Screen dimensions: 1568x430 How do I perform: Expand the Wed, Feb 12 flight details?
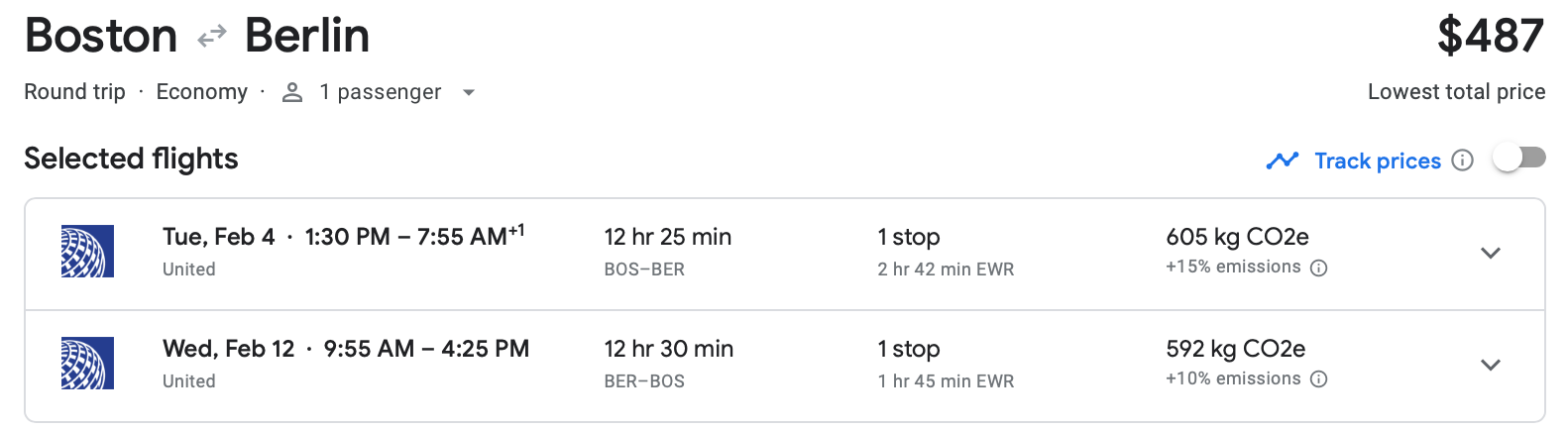(x=1490, y=365)
